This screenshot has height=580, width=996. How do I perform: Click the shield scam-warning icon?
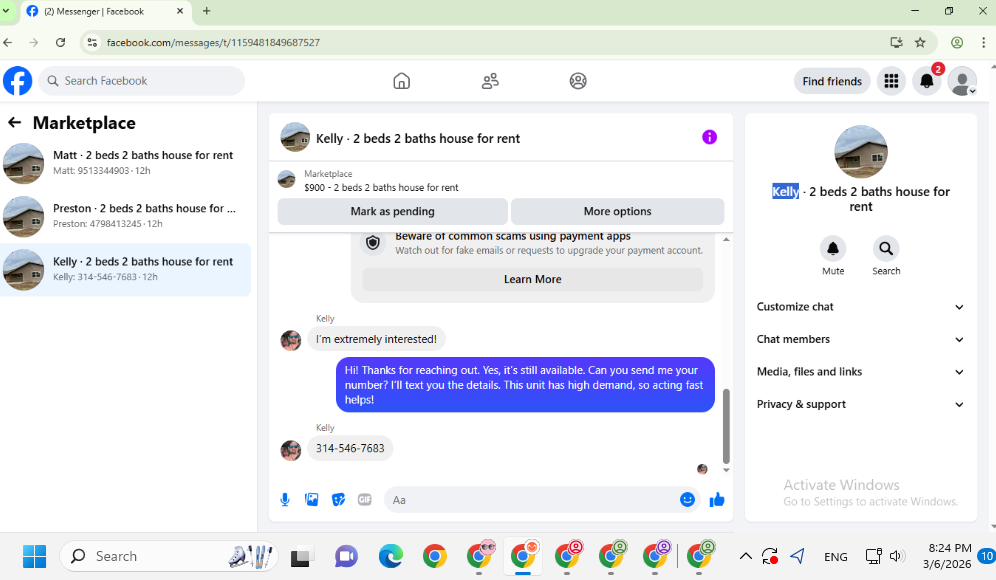(x=373, y=243)
